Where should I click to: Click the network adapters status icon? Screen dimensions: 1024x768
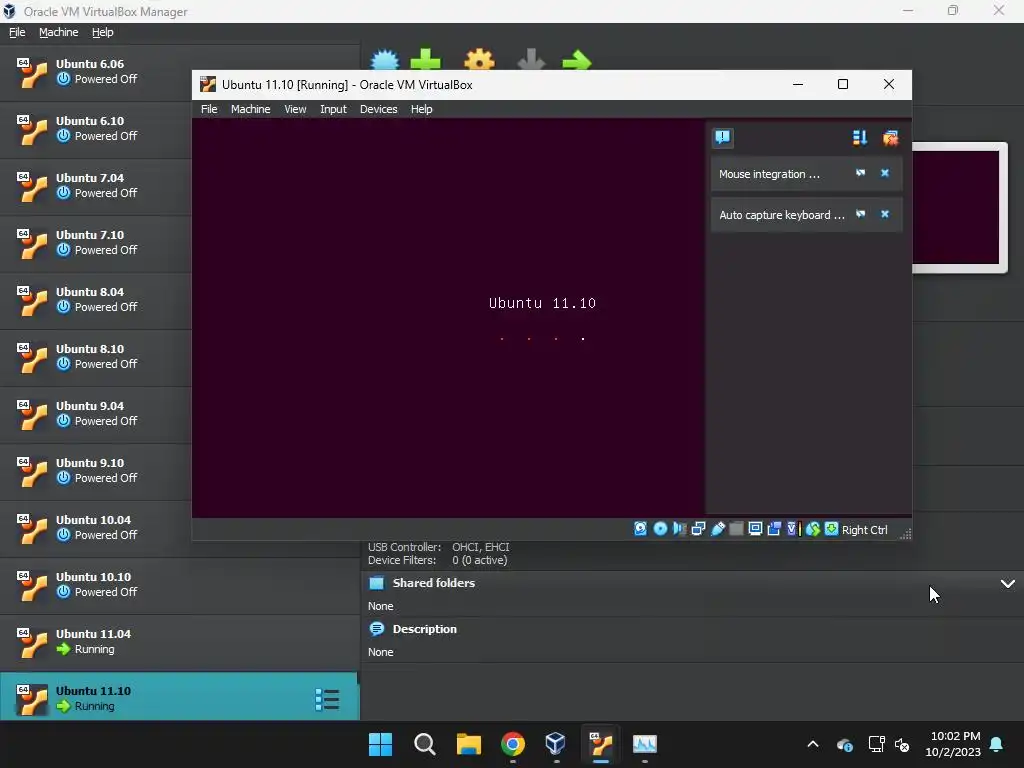(x=698, y=529)
